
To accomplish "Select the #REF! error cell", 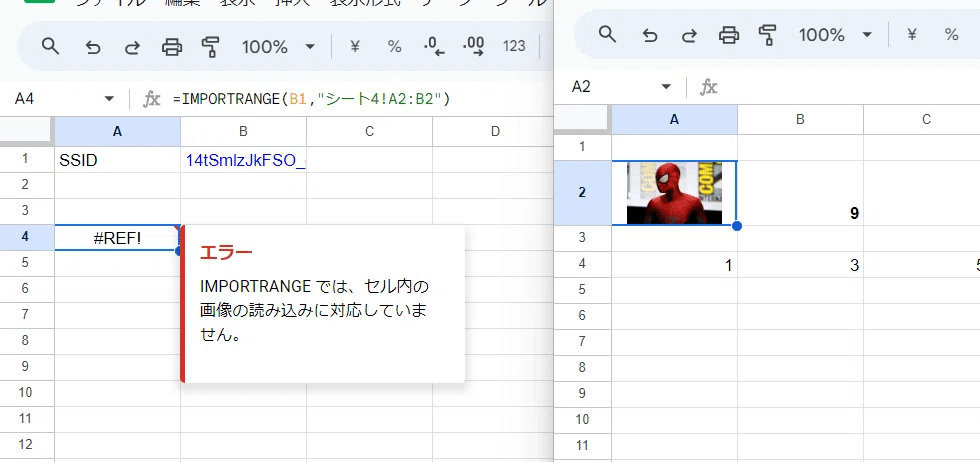I will pos(118,238).
